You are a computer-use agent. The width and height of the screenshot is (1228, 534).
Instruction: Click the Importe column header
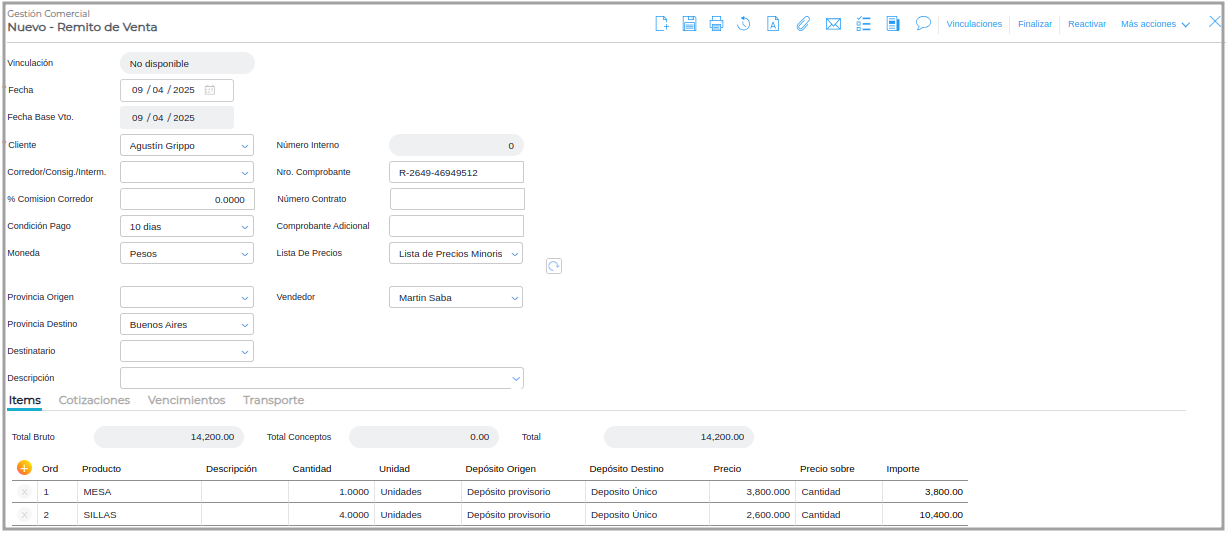point(903,469)
